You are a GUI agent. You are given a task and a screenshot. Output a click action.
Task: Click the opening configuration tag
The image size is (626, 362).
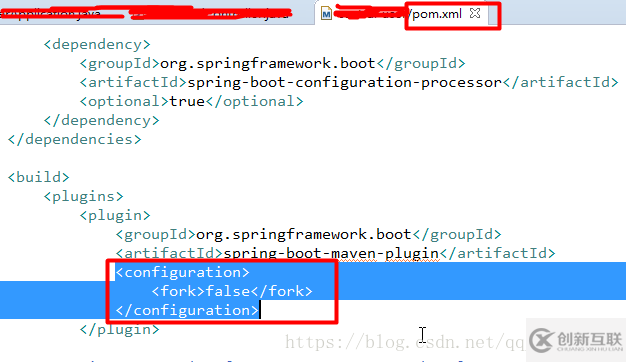tap(182, 273)
